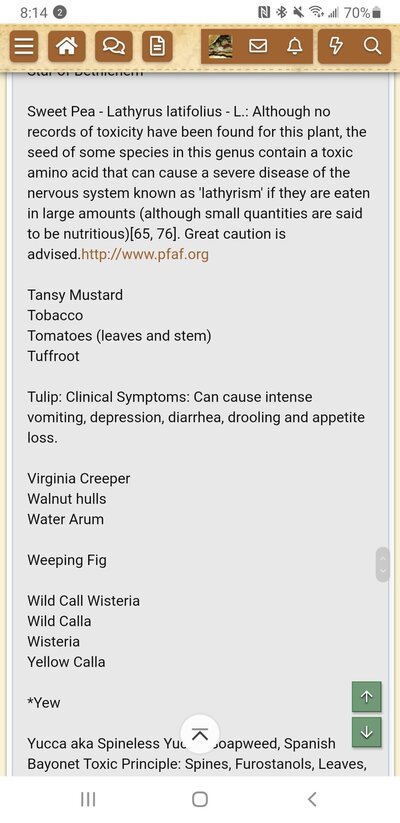Tap the green up arrow button
The width and height of the screenshot is (400, 823).
pyautogui.click(x=366, y=697)
